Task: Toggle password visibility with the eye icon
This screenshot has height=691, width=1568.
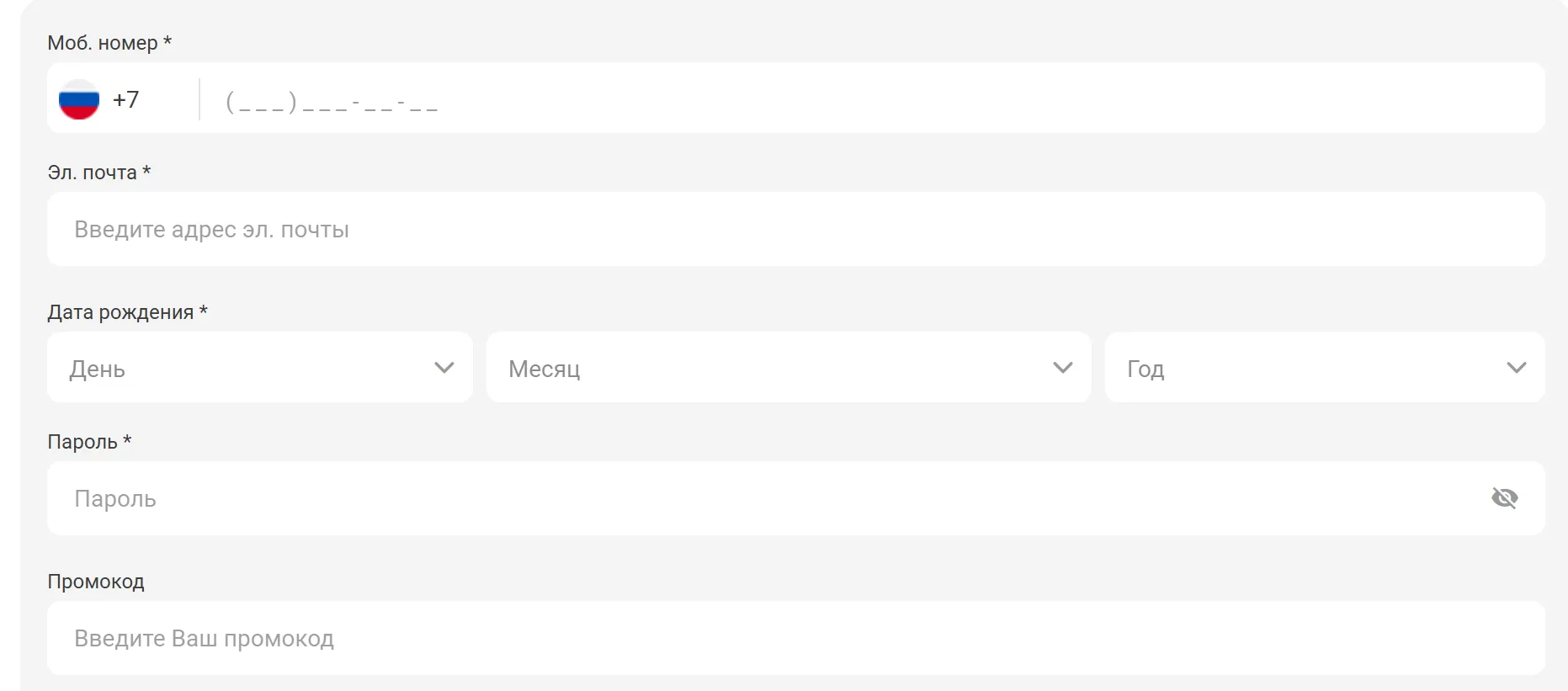Action: [1504, 498]
